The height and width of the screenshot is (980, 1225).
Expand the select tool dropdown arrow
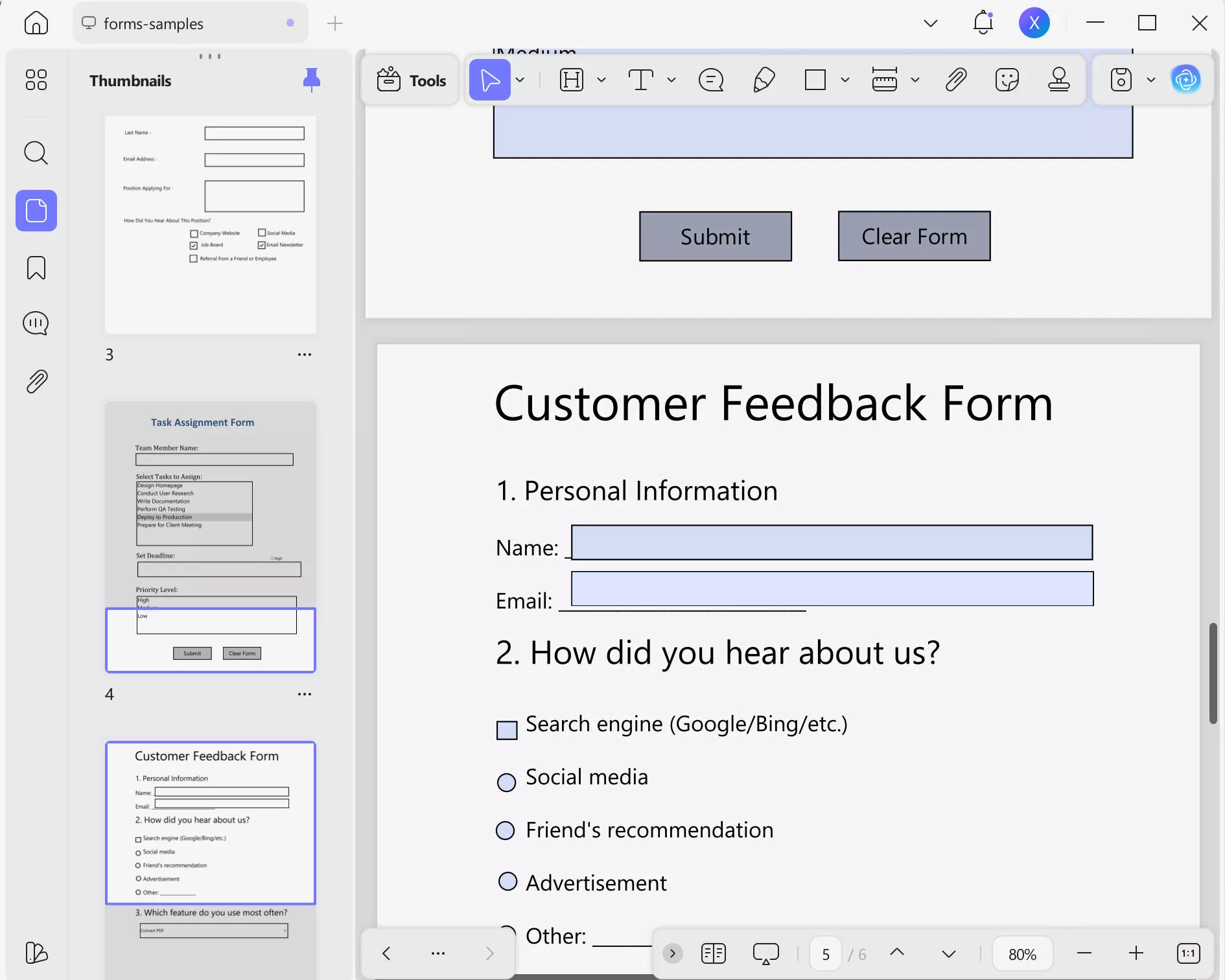(520, 80)
